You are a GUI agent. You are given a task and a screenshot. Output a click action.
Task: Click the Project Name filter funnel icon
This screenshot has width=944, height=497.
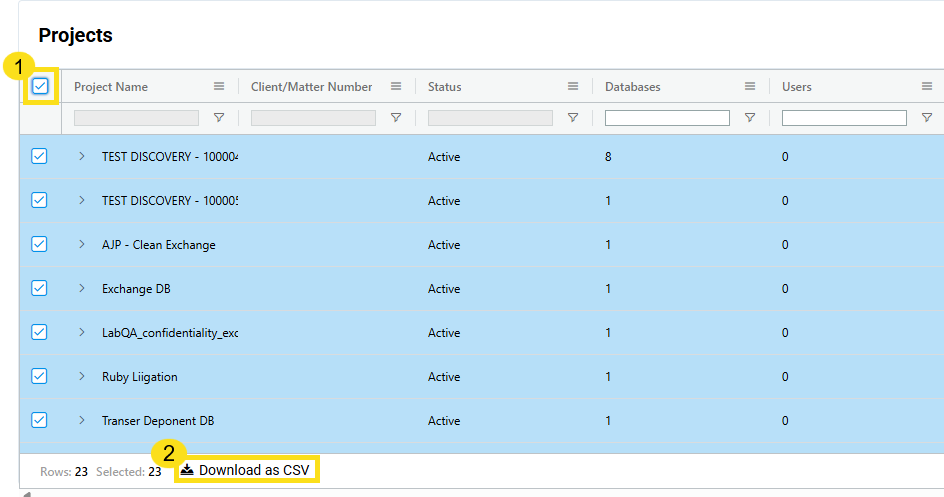coord(219,118)
